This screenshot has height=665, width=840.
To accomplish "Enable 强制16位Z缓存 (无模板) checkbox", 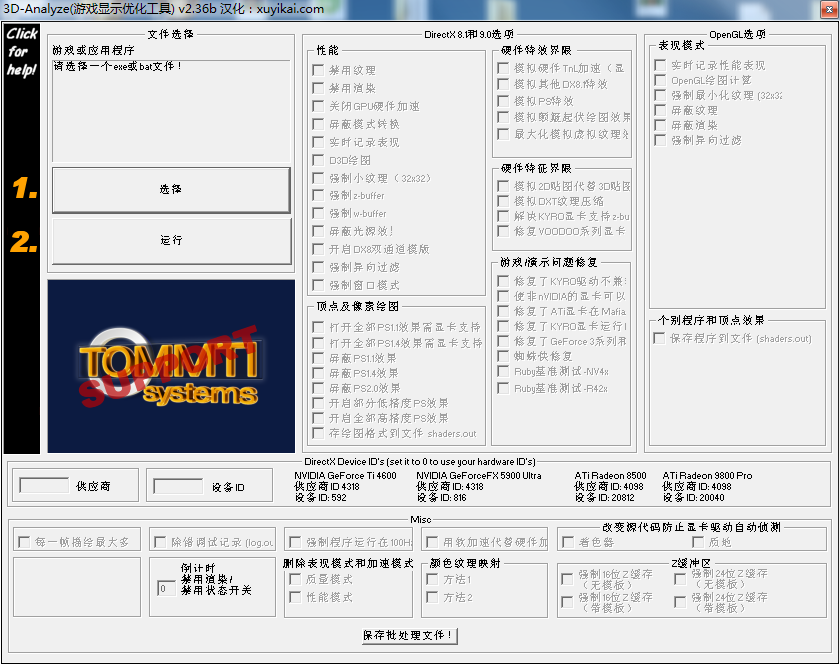I will [x=567, y=579].
